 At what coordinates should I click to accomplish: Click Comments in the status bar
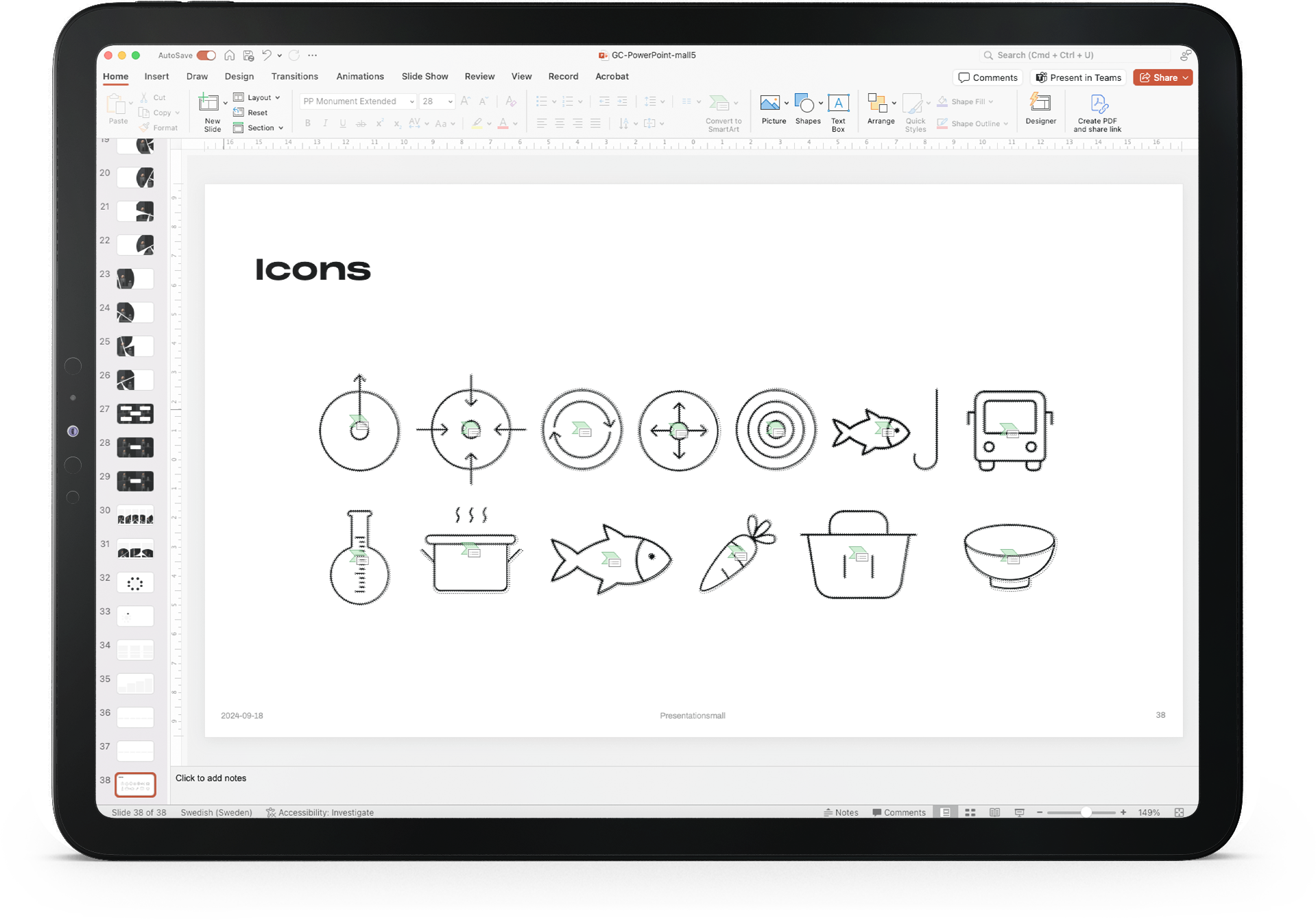coord(898,812)
